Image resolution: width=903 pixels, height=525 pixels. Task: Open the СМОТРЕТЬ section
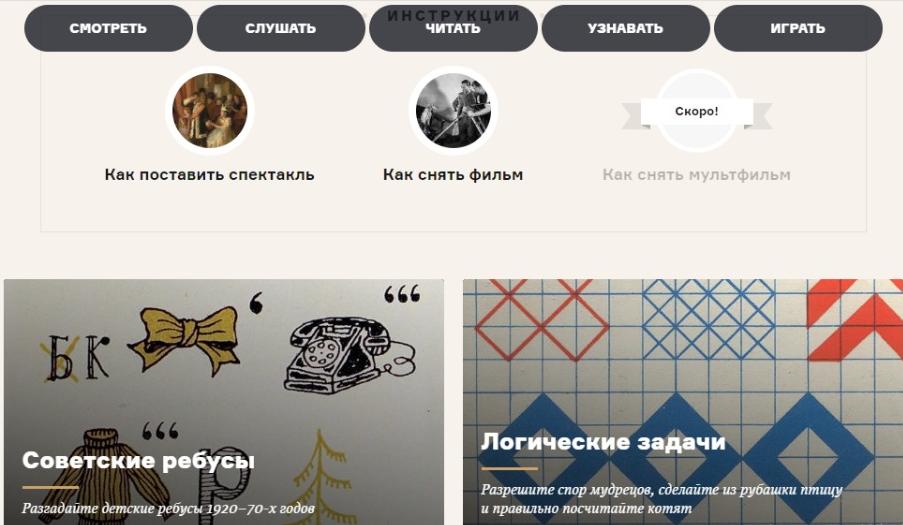(x=108, y=28)
